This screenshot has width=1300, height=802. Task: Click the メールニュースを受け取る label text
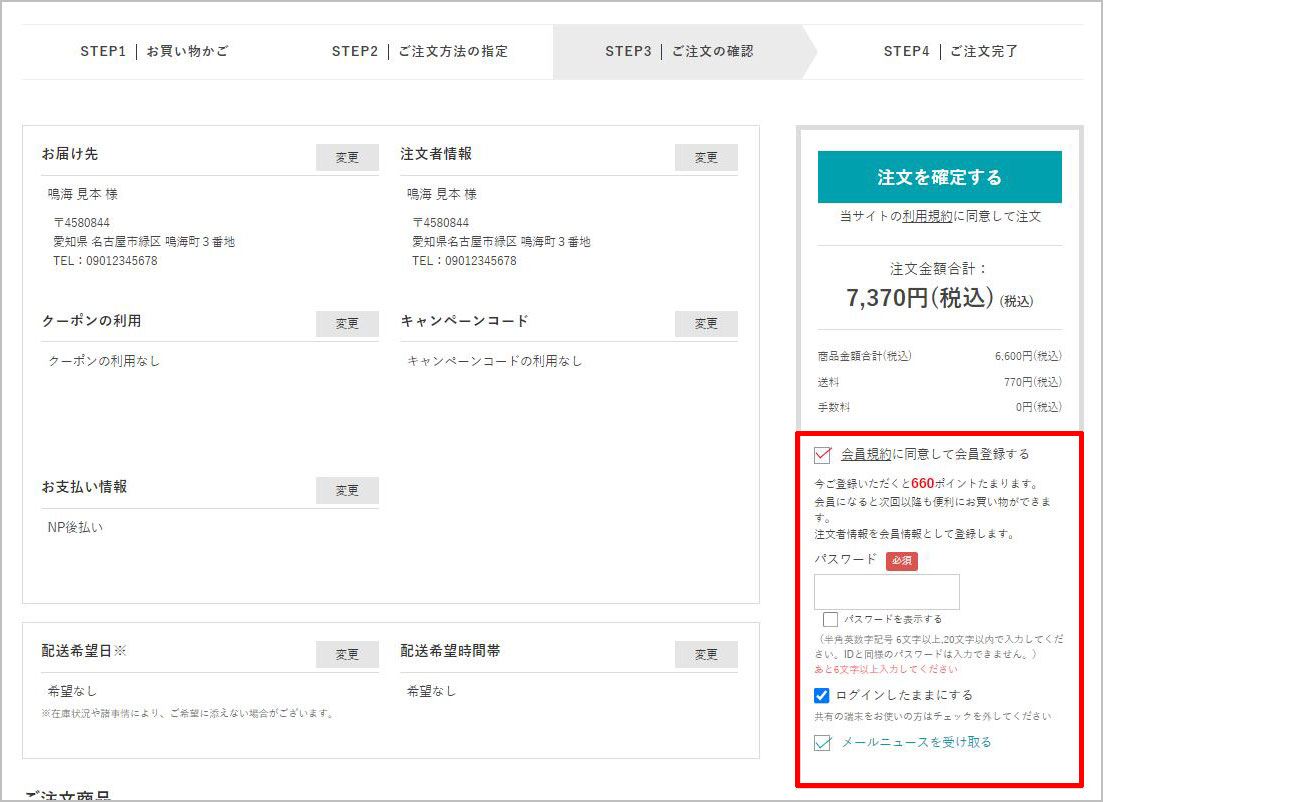coord(916,742)
